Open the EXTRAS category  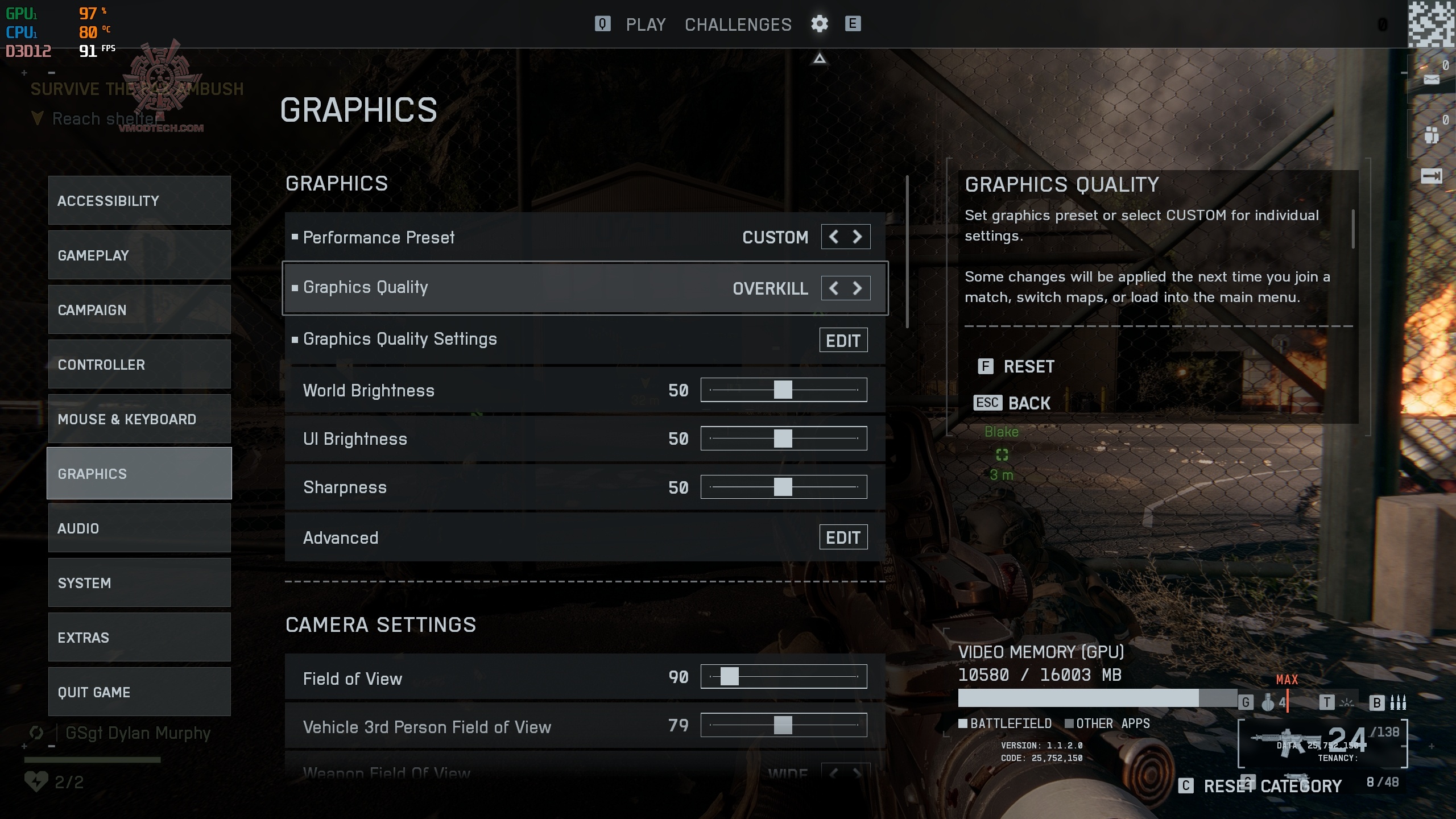(139, 637)
